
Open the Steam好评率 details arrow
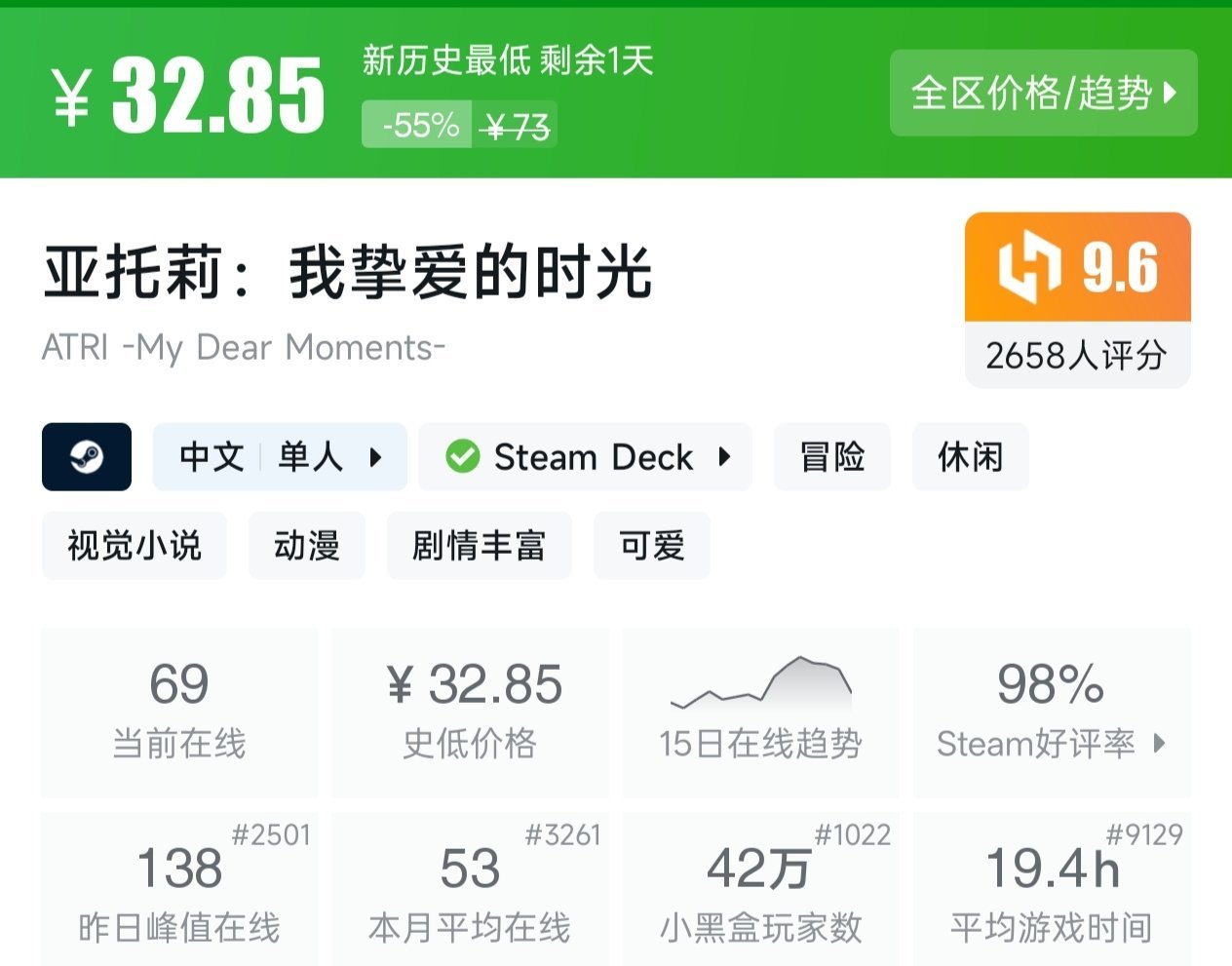tap(1159, 744)
